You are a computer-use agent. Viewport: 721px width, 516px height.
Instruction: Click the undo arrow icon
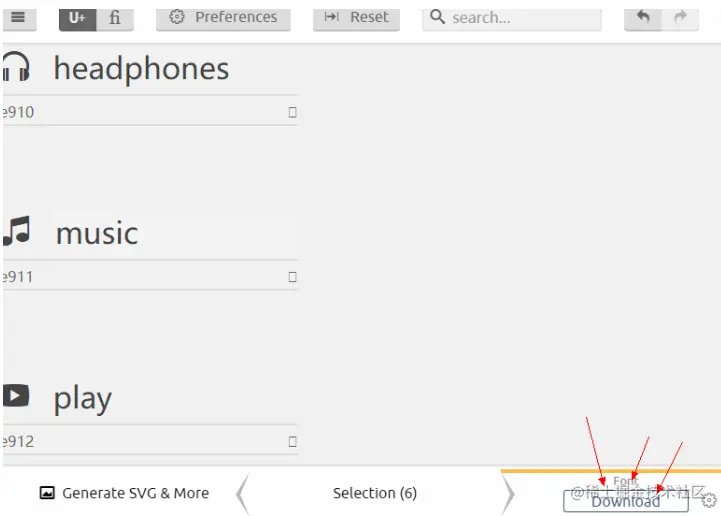pyautogui.click(x=643, y=17)
